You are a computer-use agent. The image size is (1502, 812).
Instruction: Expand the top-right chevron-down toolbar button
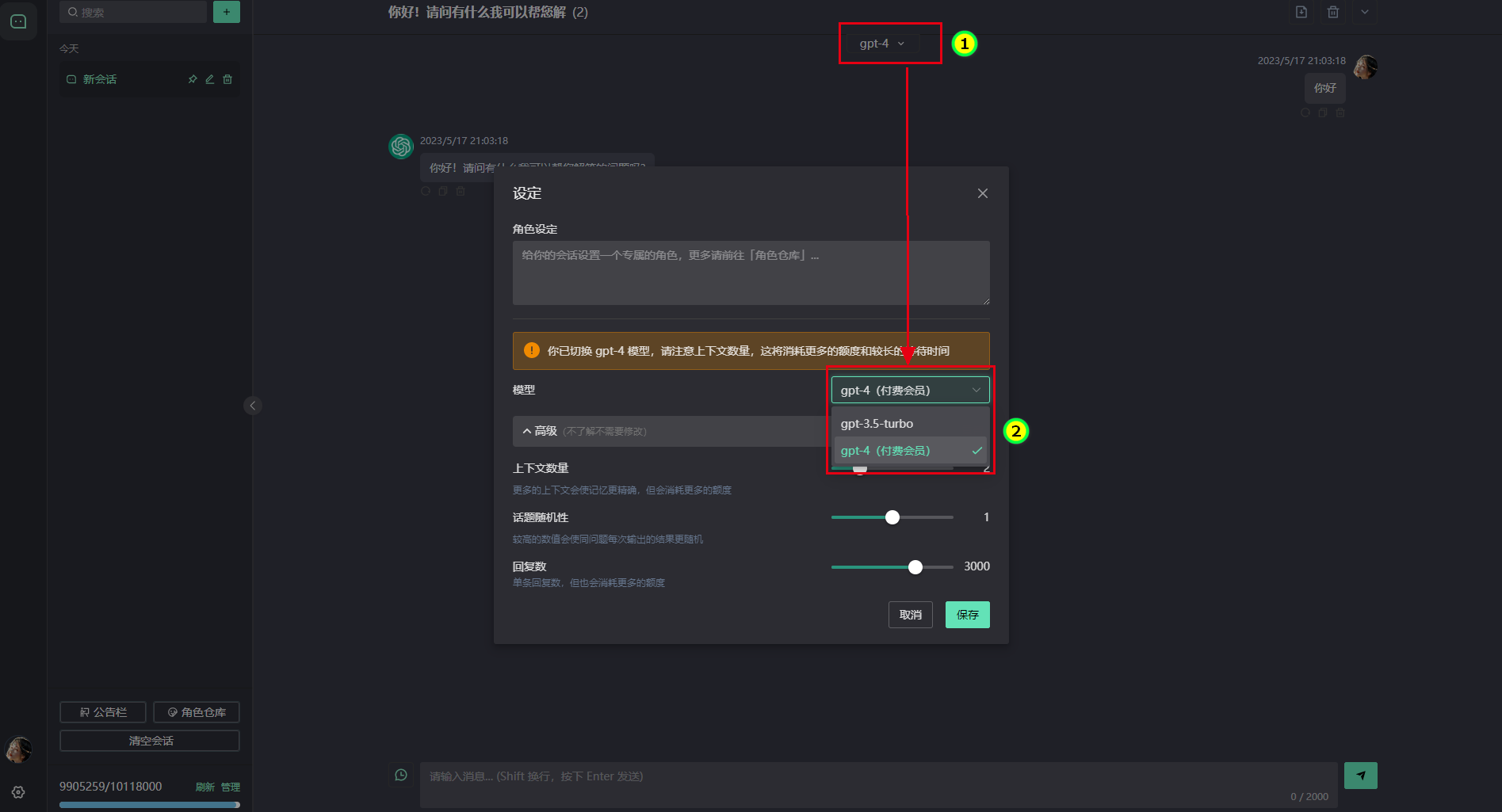tap(1365, 12)
